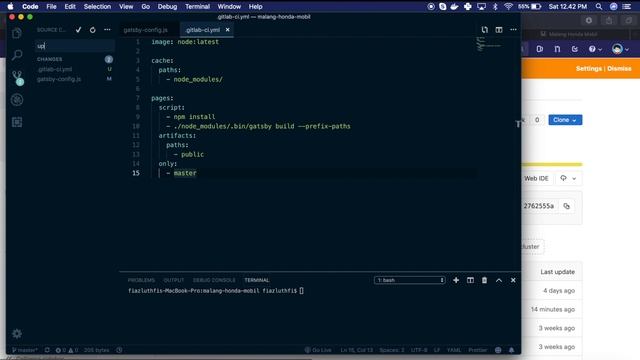Image resolution: width=640 pixels, height=360 pixels.
Task: Open Spotlight search in menu bar
Action: tap(599, 7)
